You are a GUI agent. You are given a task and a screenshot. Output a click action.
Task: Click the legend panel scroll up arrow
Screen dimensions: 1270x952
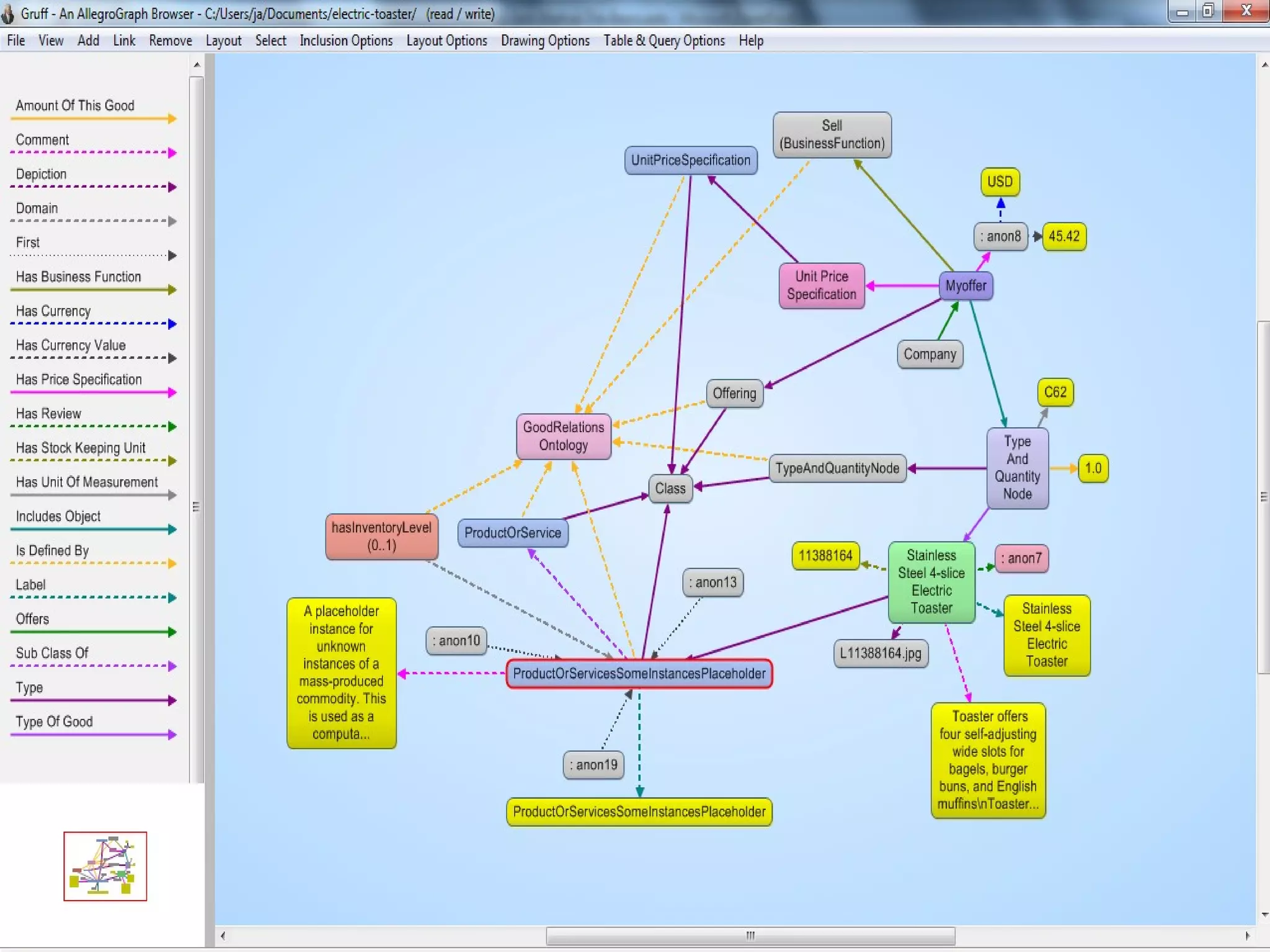[197, 64]
